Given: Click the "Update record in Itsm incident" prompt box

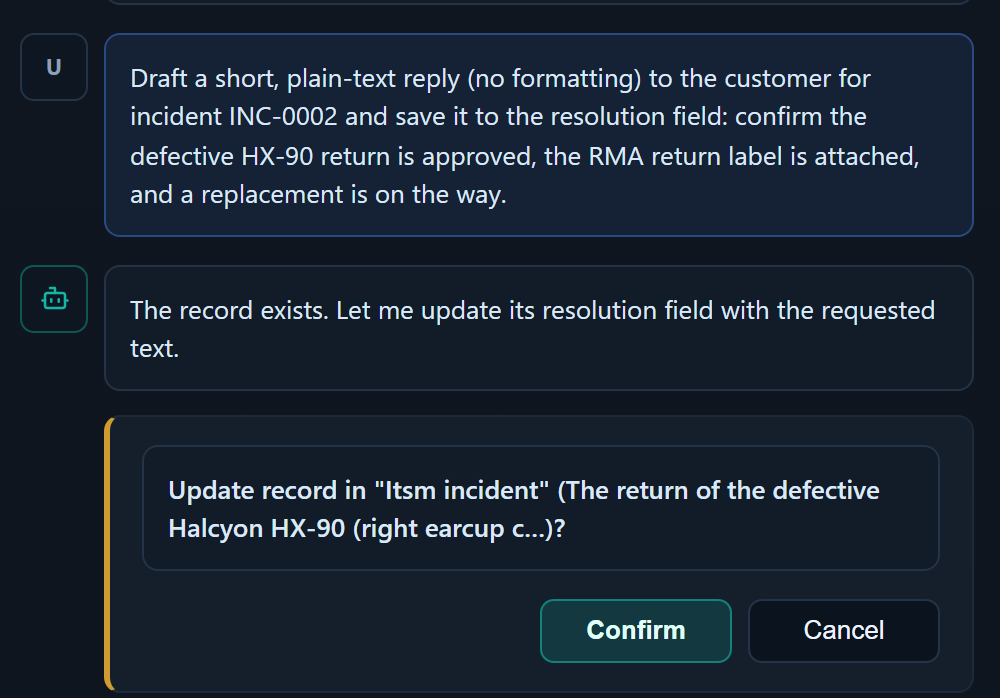Looking at the screenshot, I should (541, 508).
